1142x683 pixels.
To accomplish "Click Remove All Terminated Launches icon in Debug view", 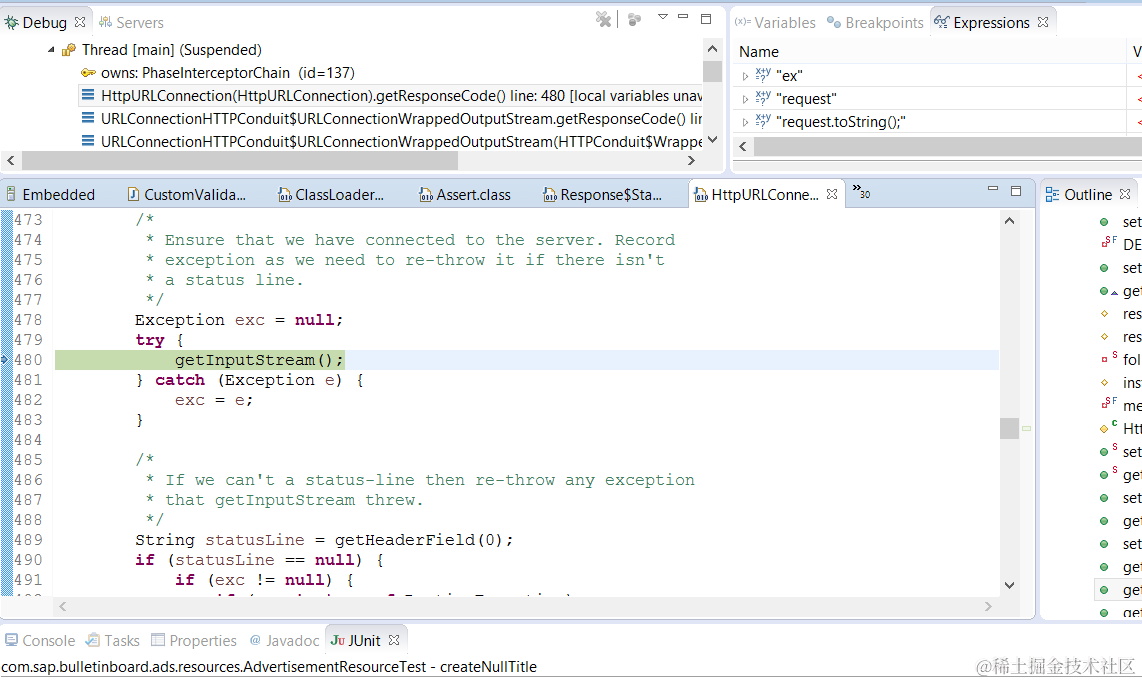I will [x=603, y=19].
